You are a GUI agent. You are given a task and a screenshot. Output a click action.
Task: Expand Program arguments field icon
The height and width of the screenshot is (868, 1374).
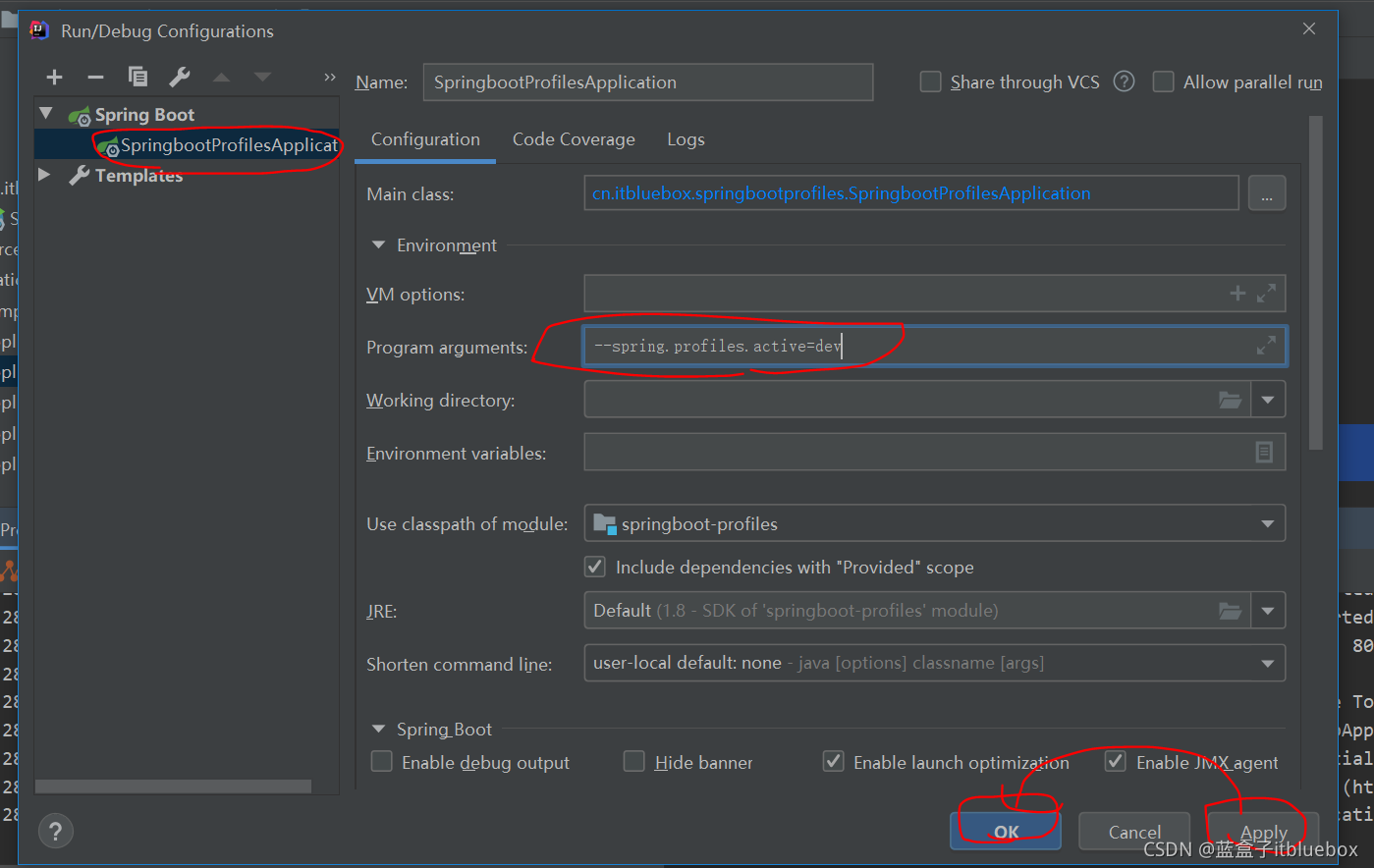coord(1267,346)
